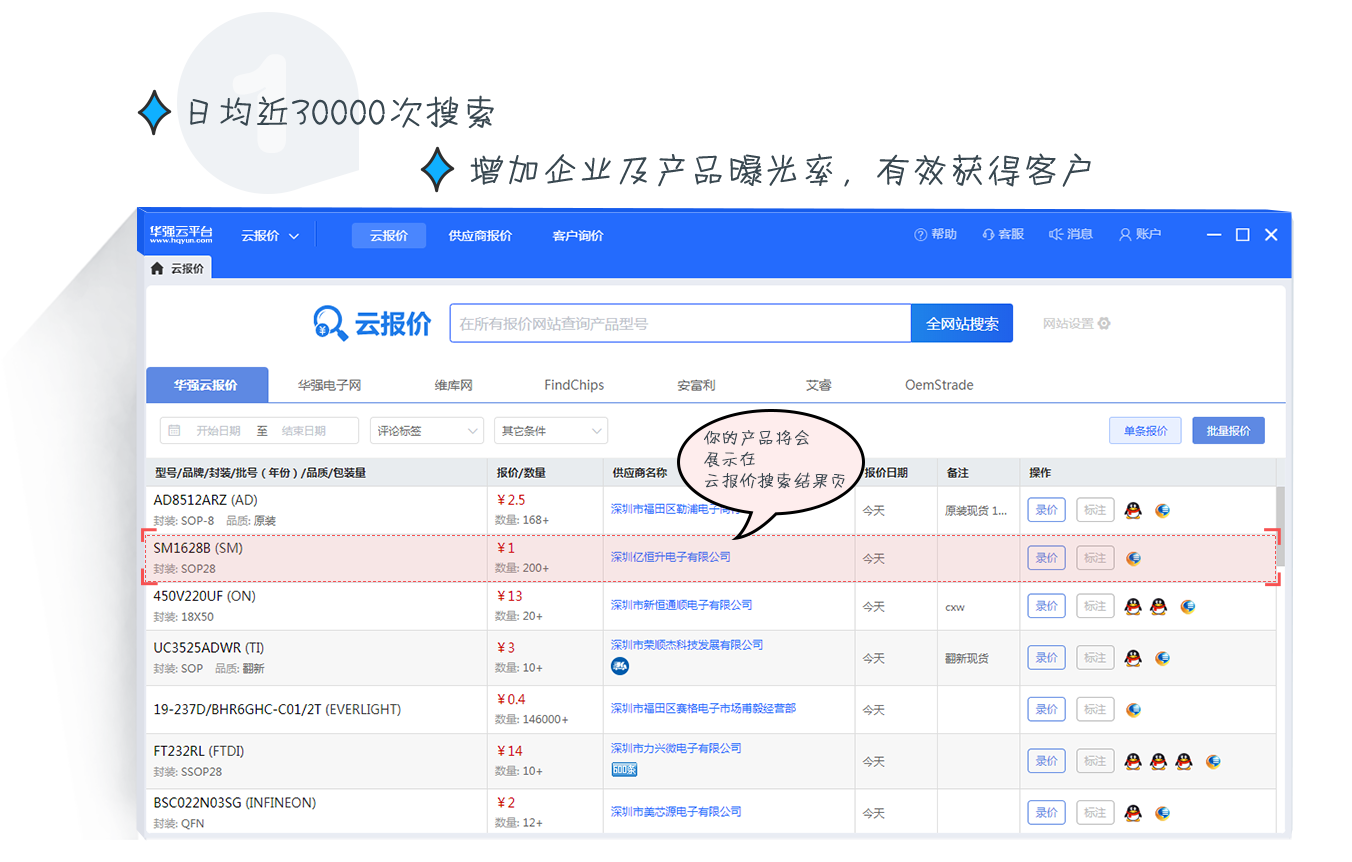Open supplier 深圳亿恒升电子有限公司
The width and height of the screenshot is (1352, 862).
pyautogui.click(x=671, y=557)
